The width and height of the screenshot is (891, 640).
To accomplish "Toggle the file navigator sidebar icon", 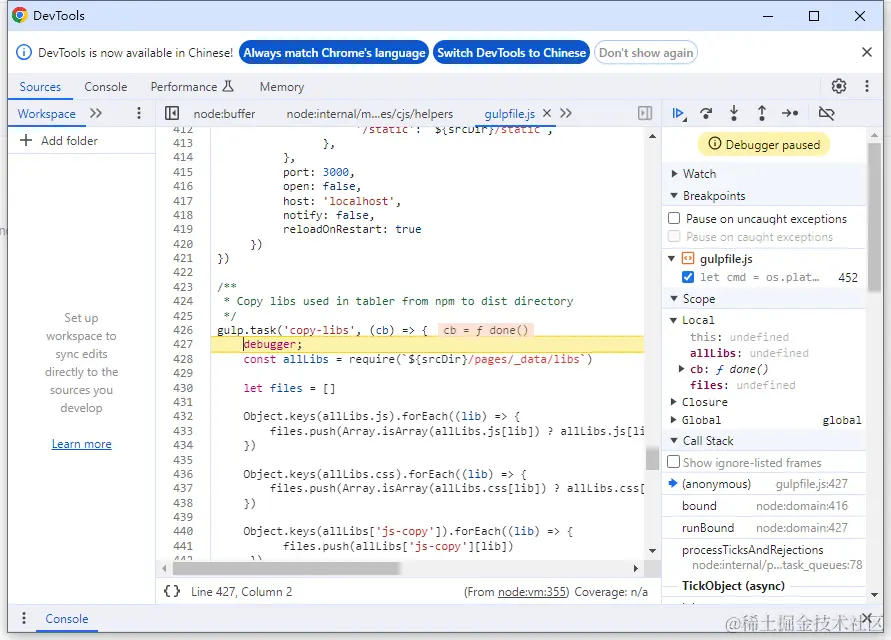I will point(172,114).
